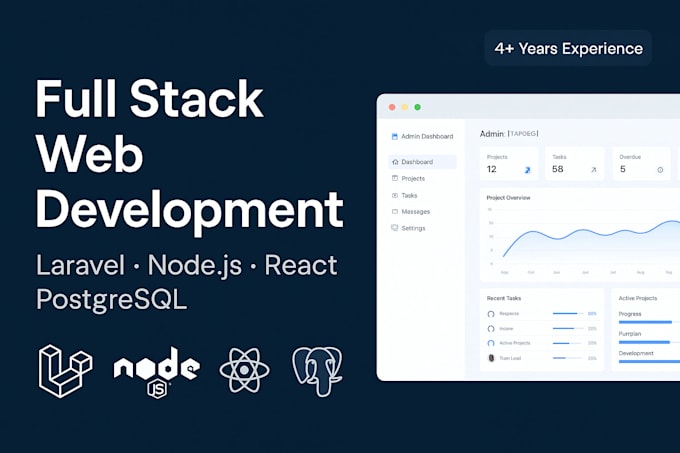The height and width of the screenshot is (453, 680).
Task: Click the bar under Purrplan label
Action: tap(649, 342)
